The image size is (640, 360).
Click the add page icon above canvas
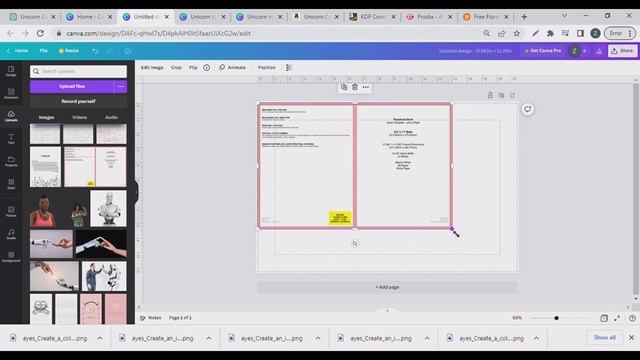point(512,95)
